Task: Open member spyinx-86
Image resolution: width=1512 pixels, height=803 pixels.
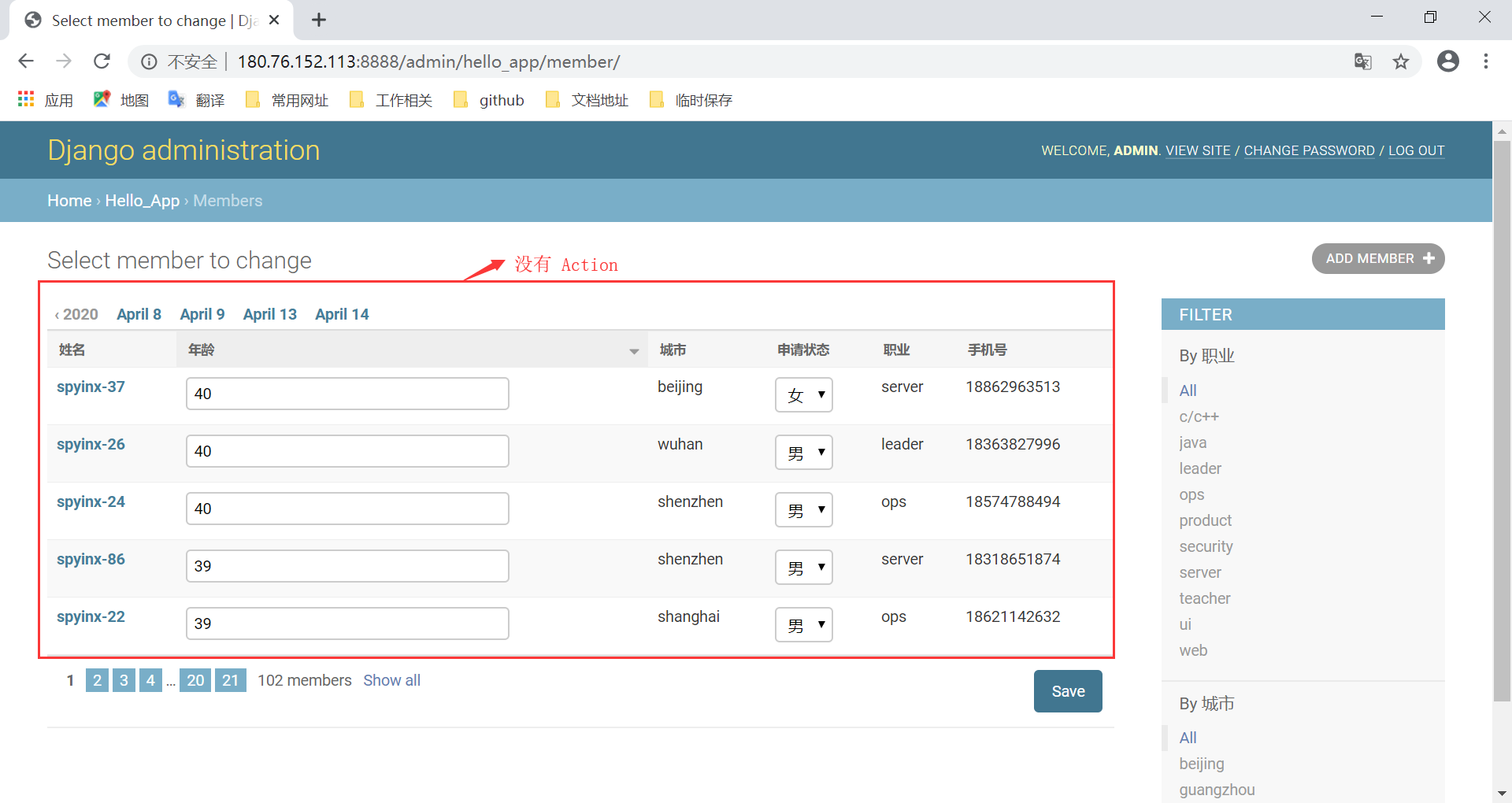Action: click(x=91, y=559)
